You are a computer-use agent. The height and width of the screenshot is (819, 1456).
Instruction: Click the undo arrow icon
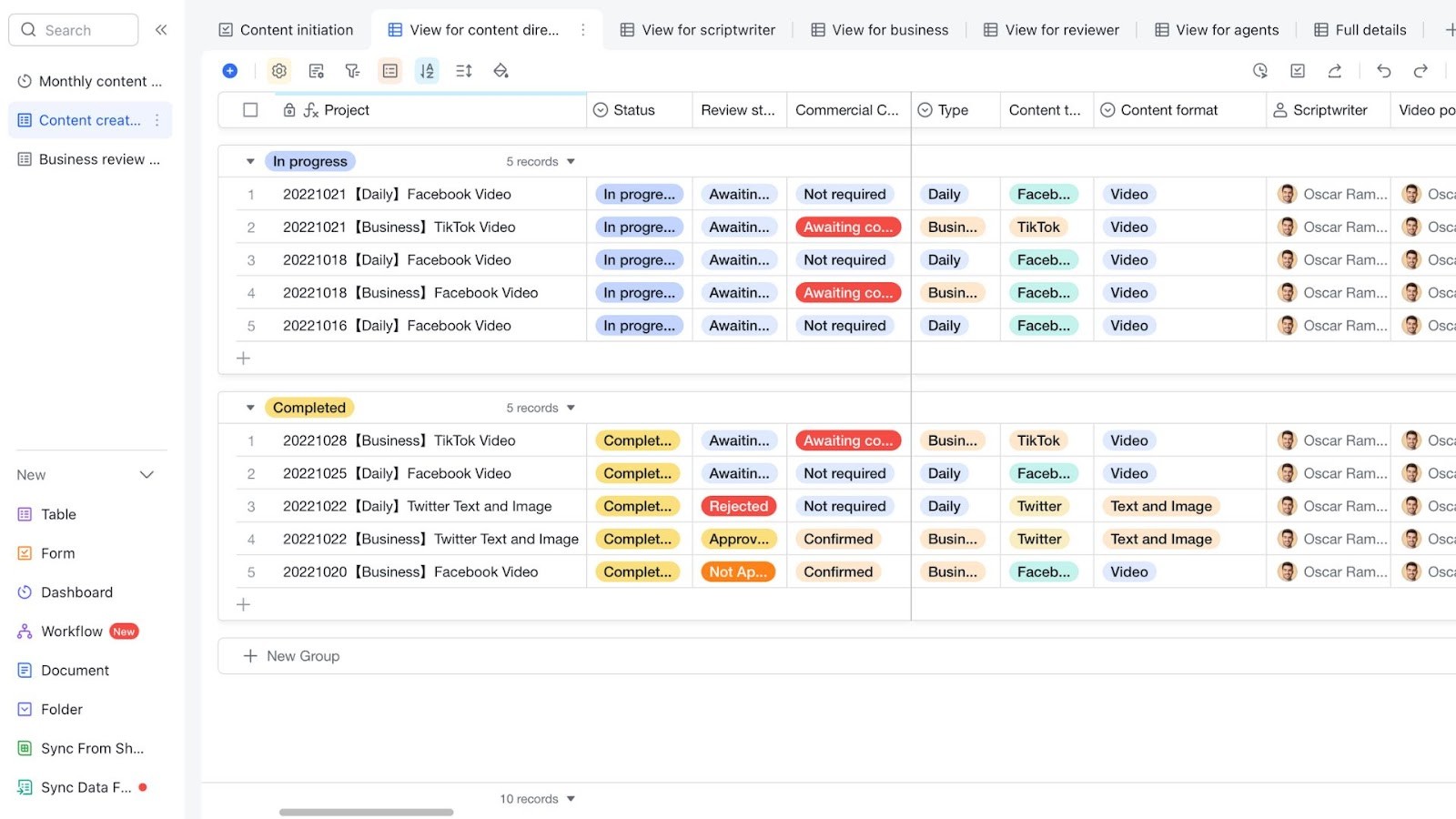[x=1383, y=70]
